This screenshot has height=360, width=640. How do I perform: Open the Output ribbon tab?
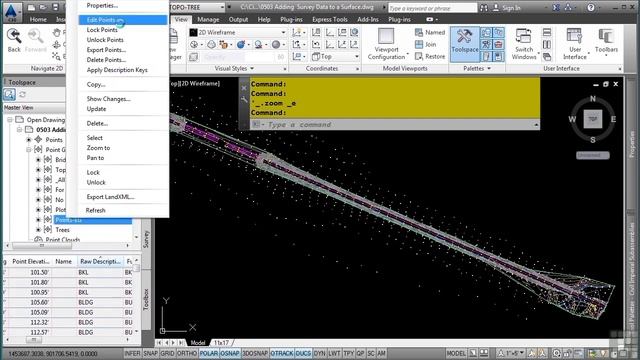pos(238,19)
